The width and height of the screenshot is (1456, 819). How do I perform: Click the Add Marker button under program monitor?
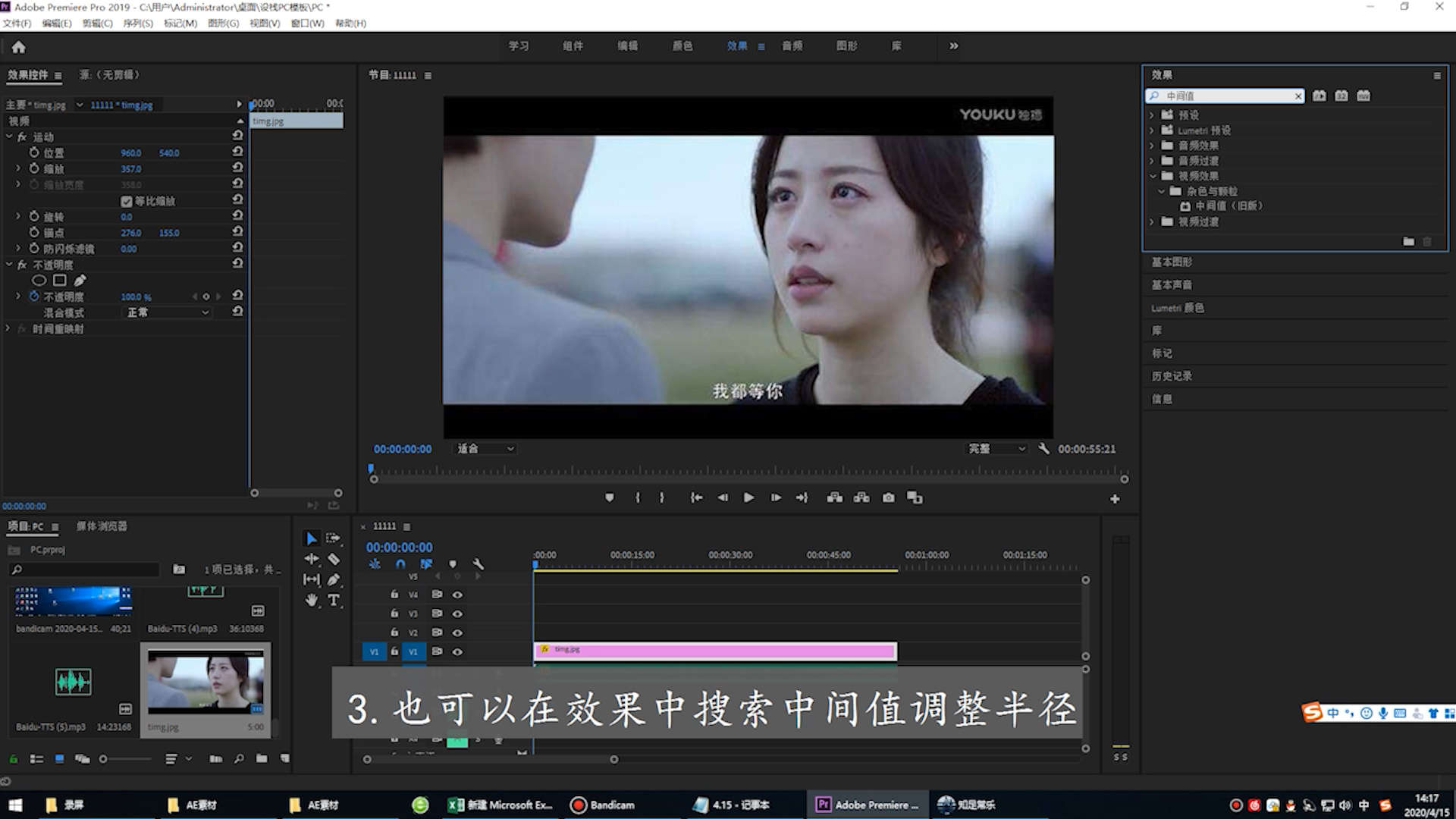coord(609,497)
